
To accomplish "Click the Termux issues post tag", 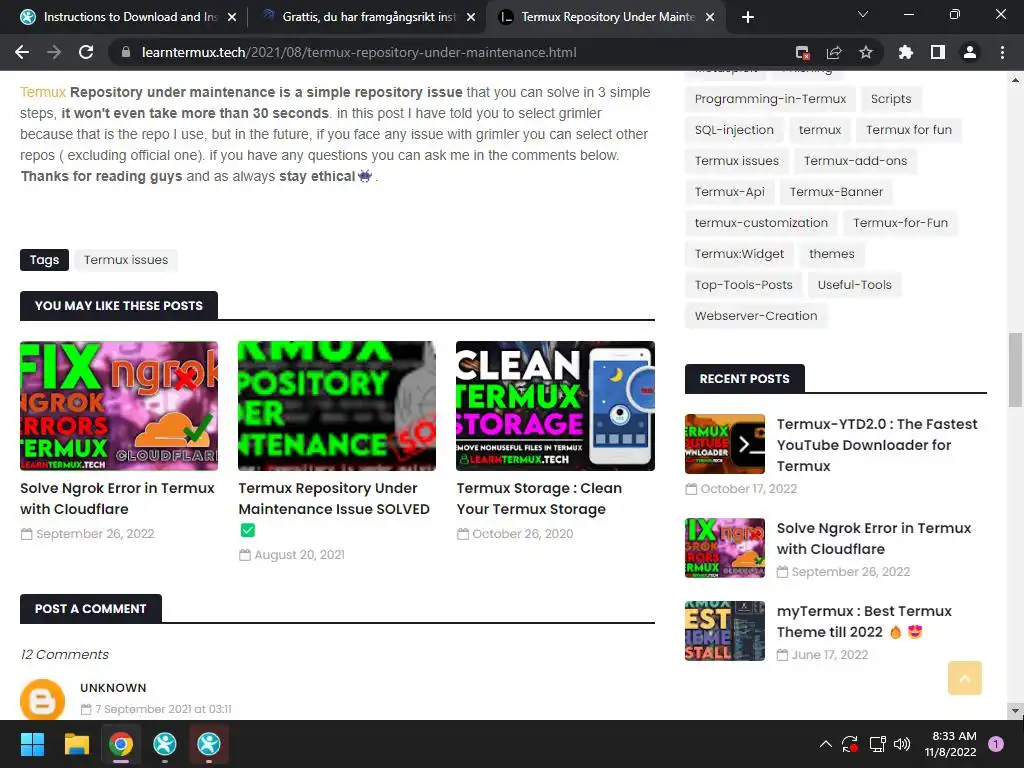I will point(126,260).
